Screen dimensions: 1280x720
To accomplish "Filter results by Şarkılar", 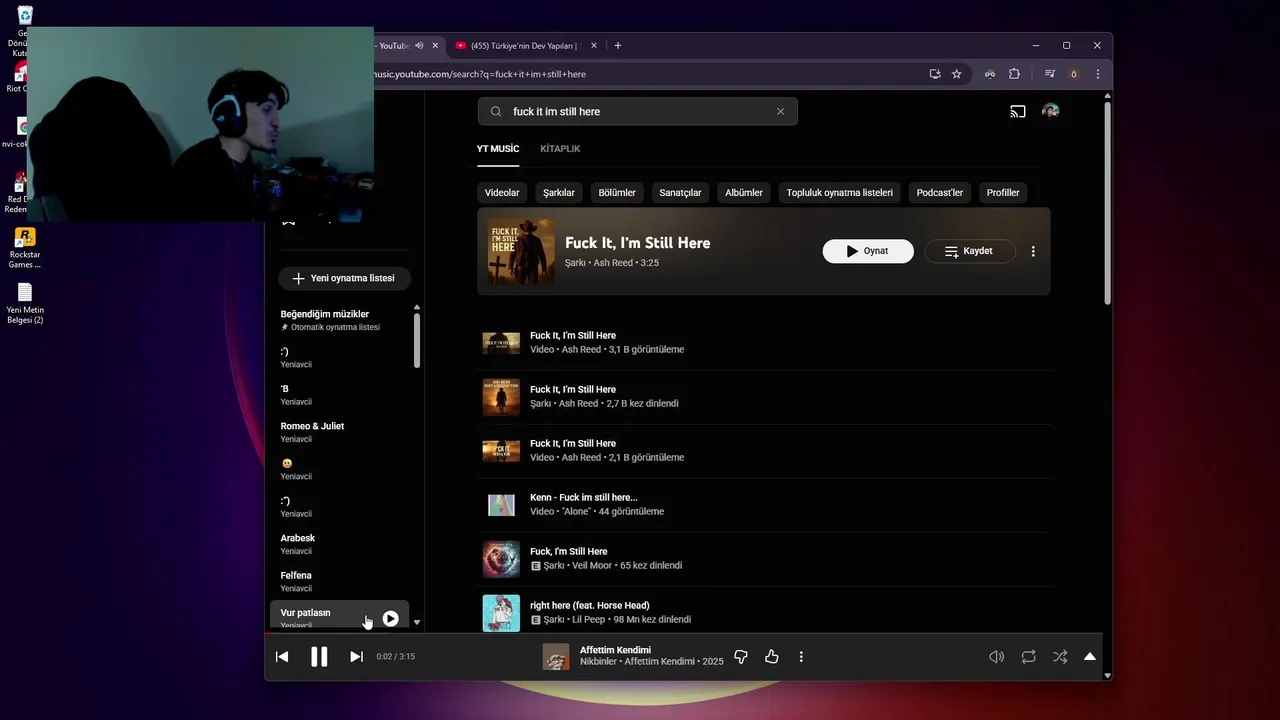I will point(559,192).
